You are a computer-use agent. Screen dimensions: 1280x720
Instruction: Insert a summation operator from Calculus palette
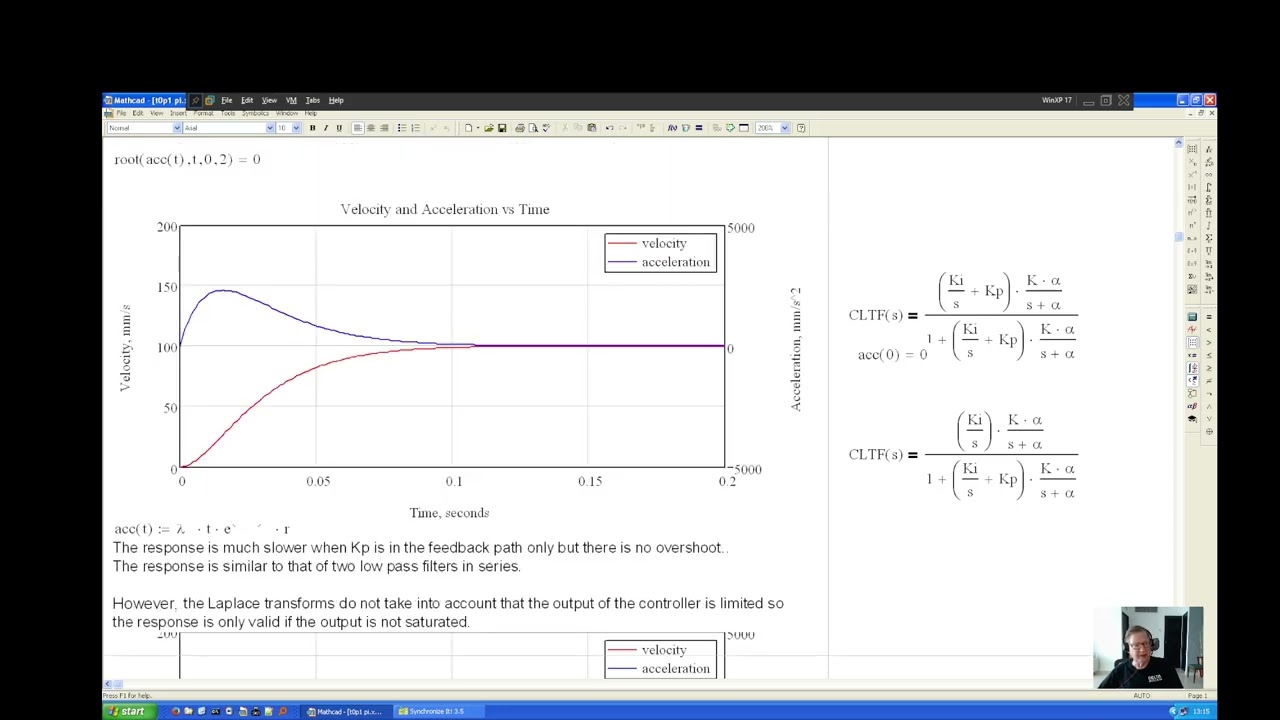click(1209, 201)
